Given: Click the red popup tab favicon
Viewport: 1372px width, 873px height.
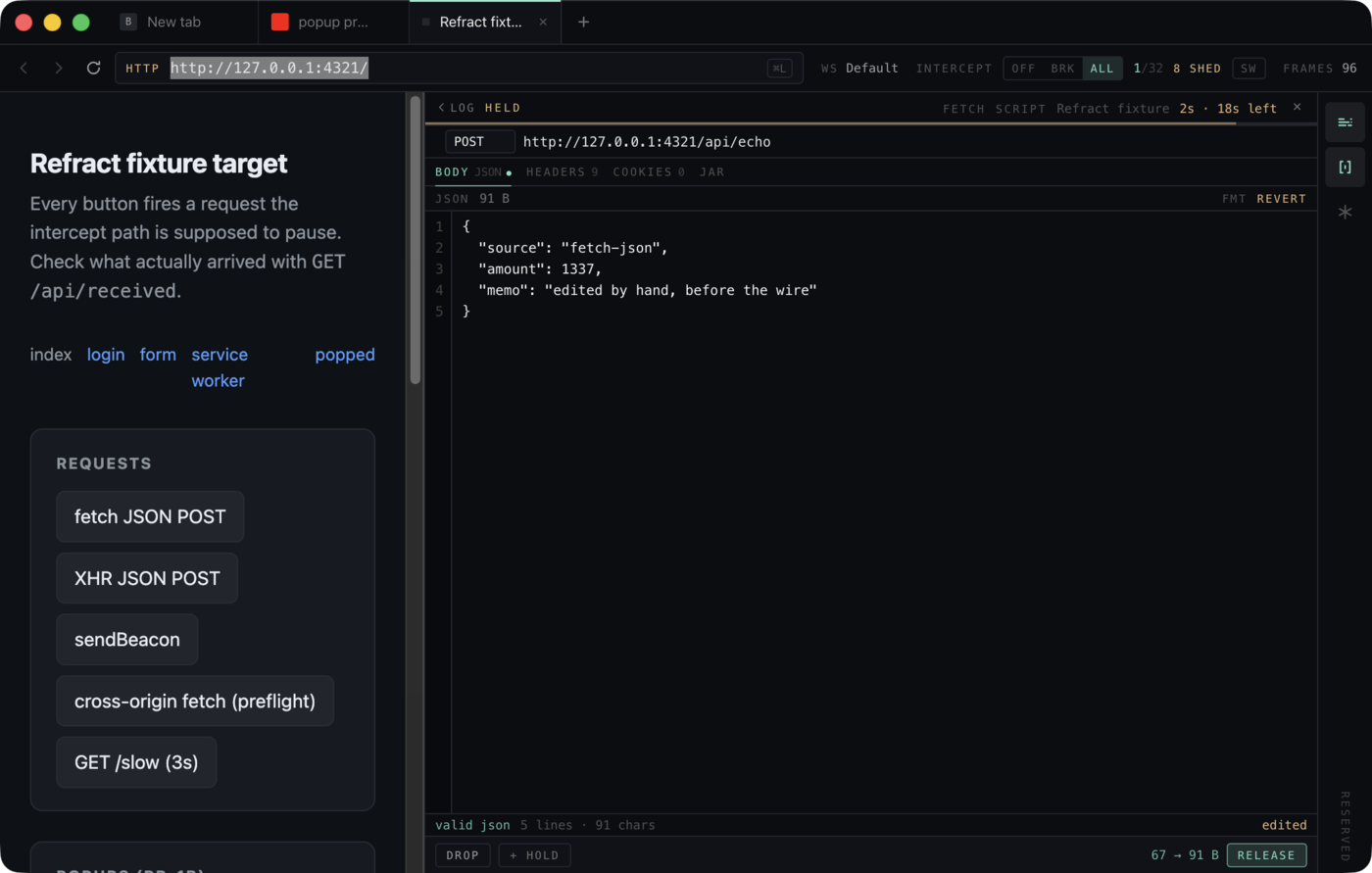Looking at the screenshot, I should (x=280, y=22).
